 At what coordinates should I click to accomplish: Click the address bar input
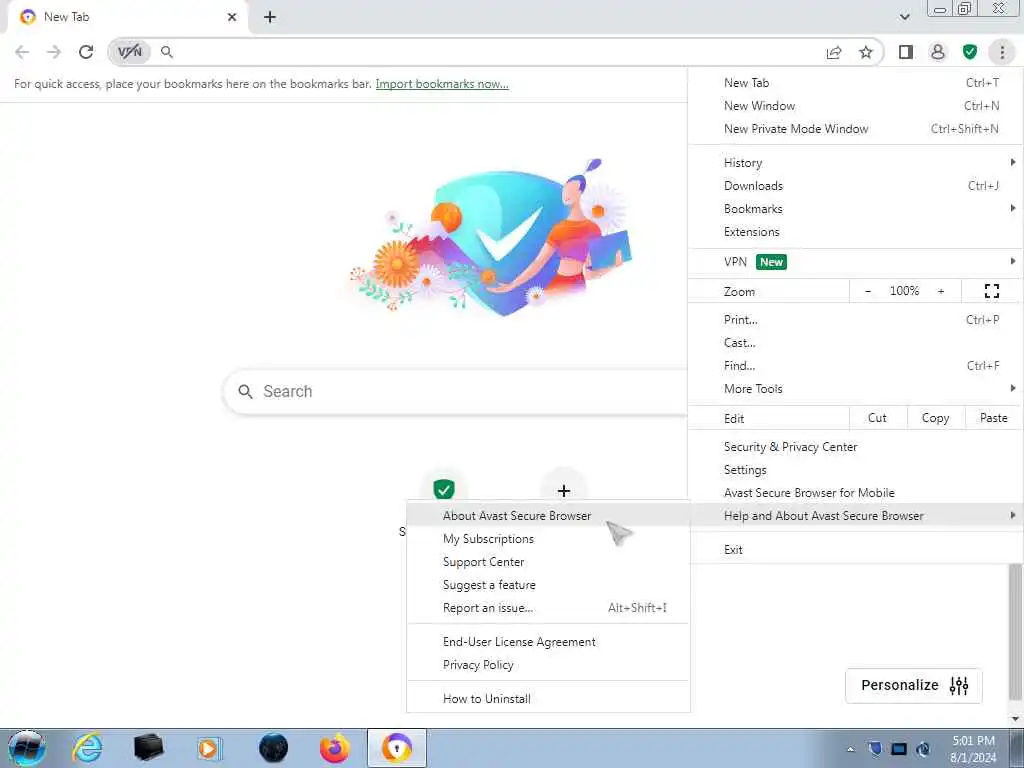pos(496,52)
